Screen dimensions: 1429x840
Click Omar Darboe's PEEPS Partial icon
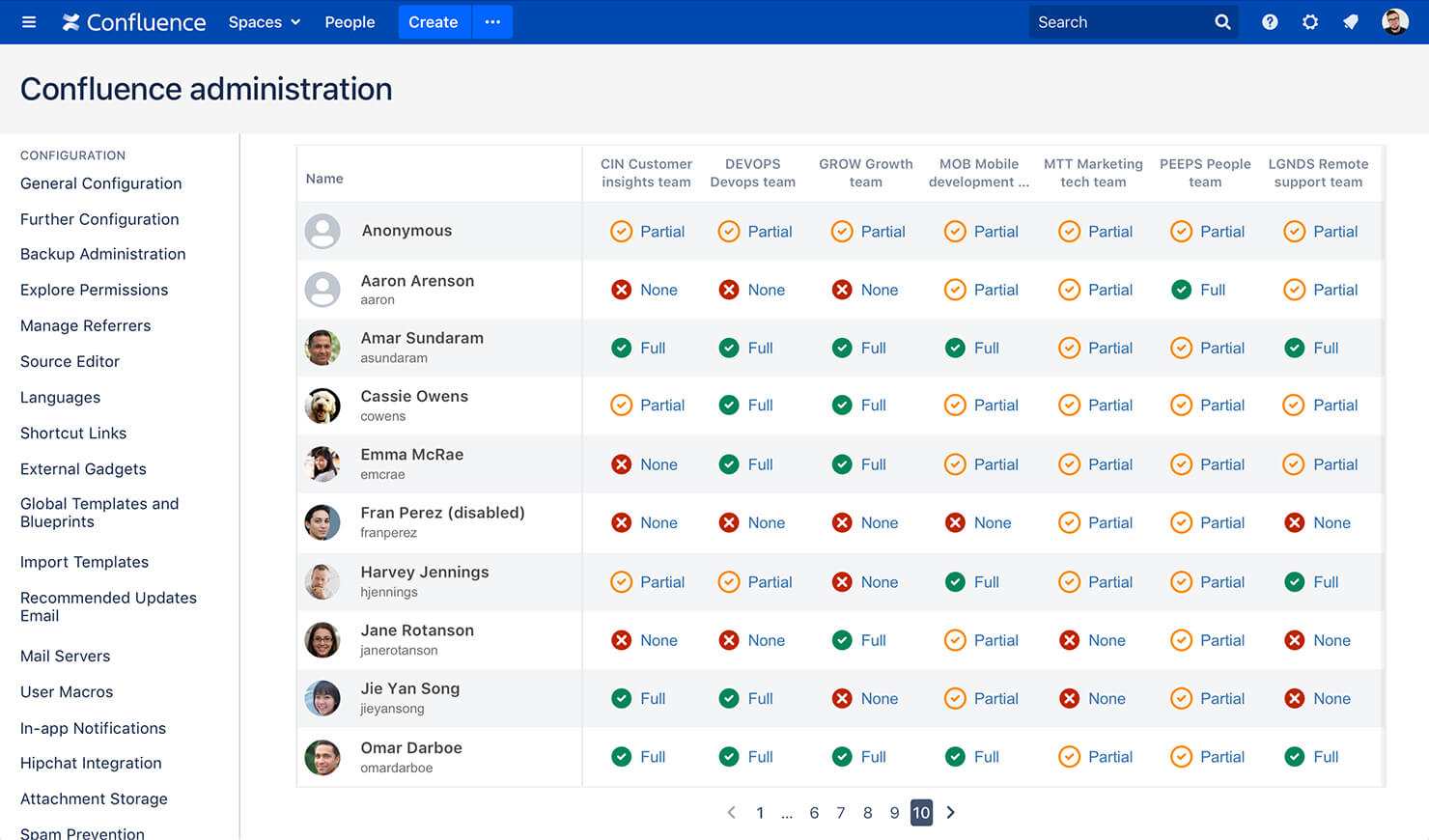click(1181, 757)
